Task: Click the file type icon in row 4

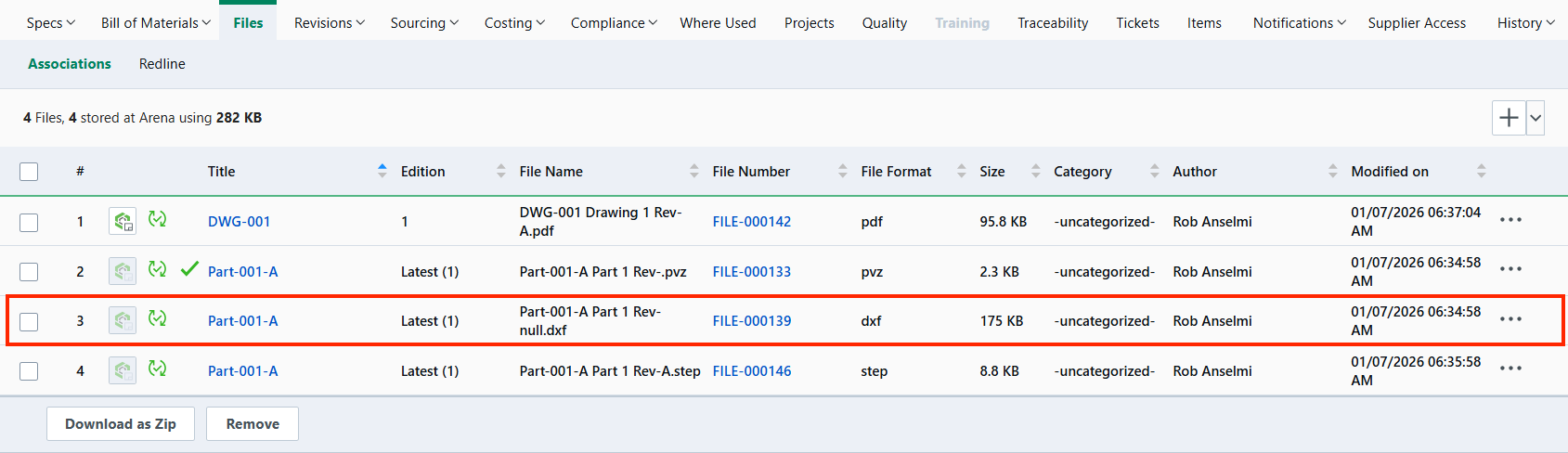Action: click(x=123, y=370)
